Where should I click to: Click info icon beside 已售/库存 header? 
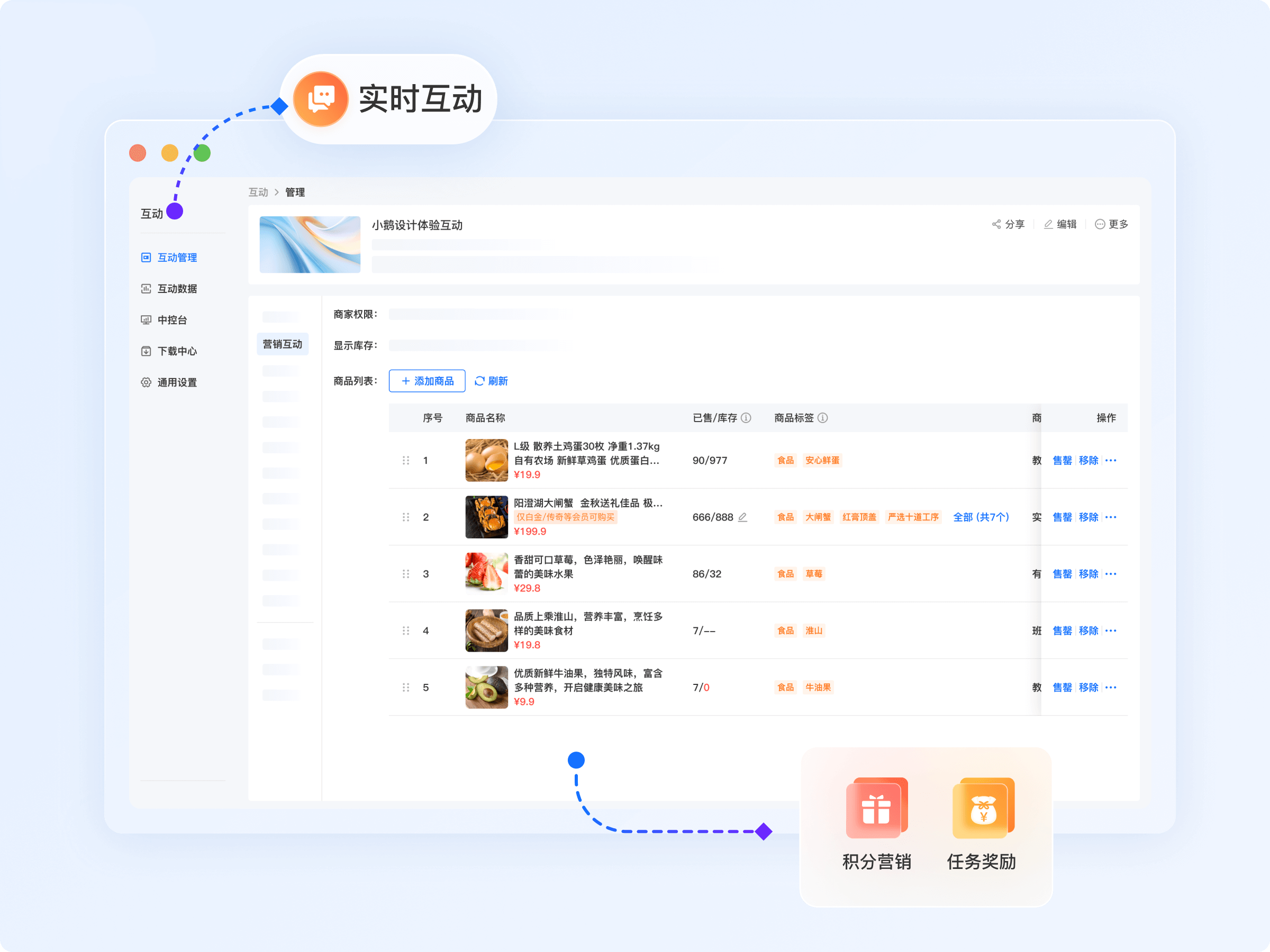(x=746, y=418)
